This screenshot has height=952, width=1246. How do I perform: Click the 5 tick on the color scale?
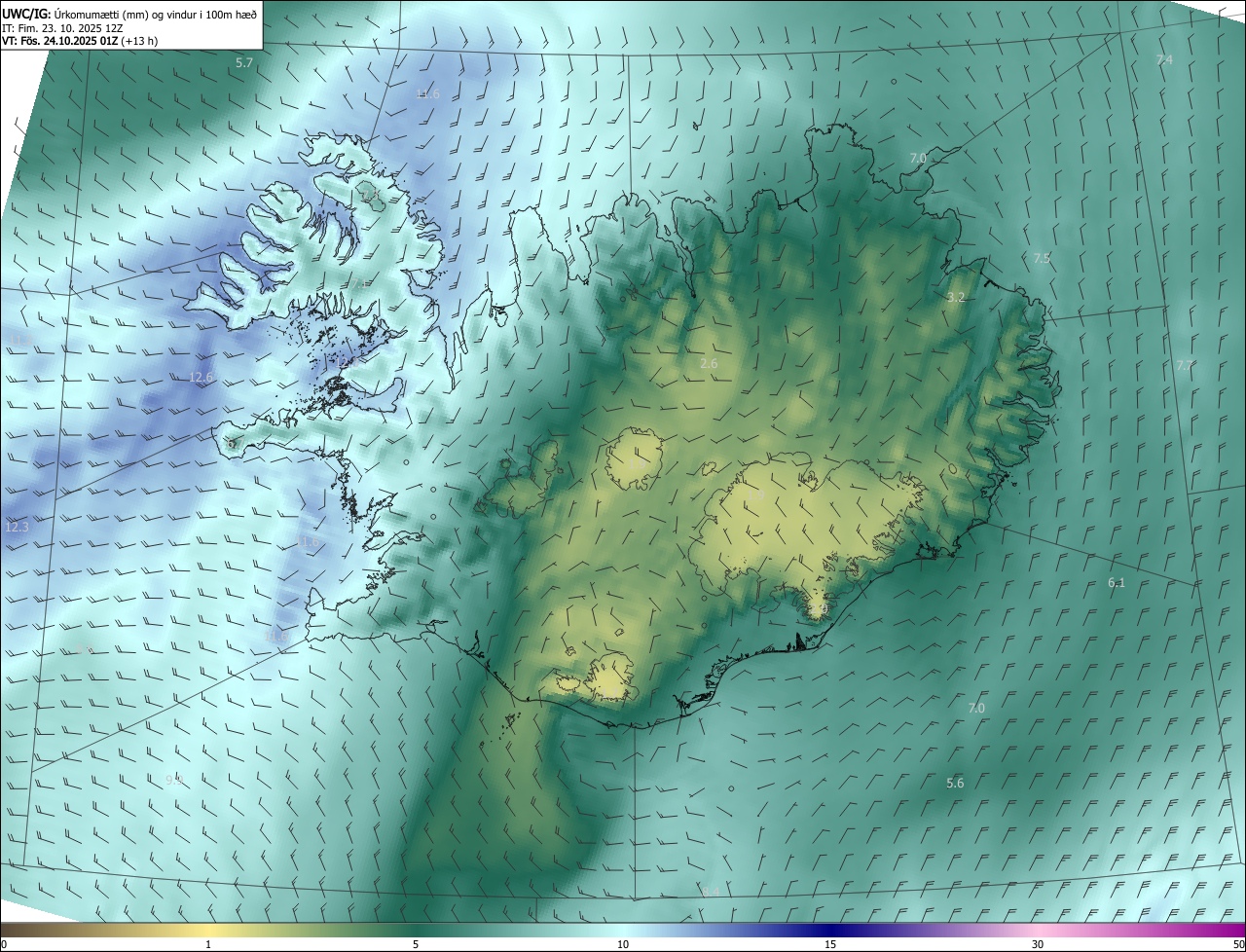point(416,944)
